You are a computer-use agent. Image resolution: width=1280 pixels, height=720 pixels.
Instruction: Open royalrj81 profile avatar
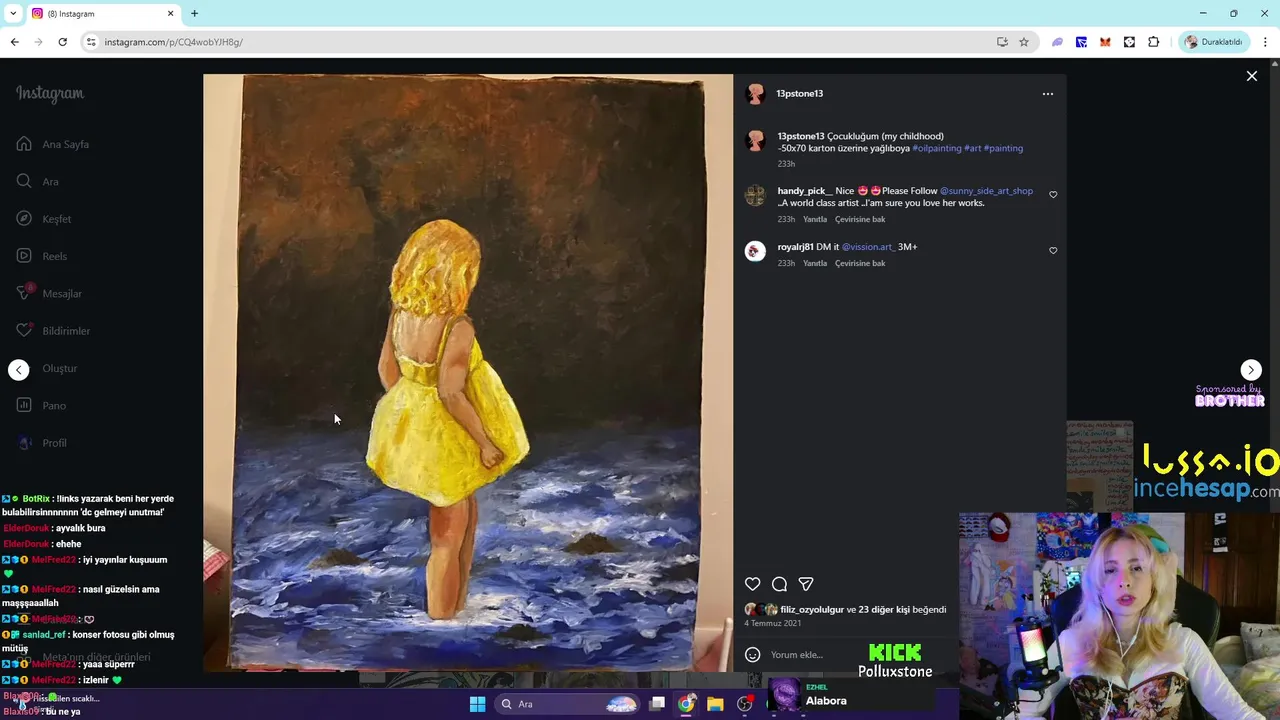(x=755, y=251)
